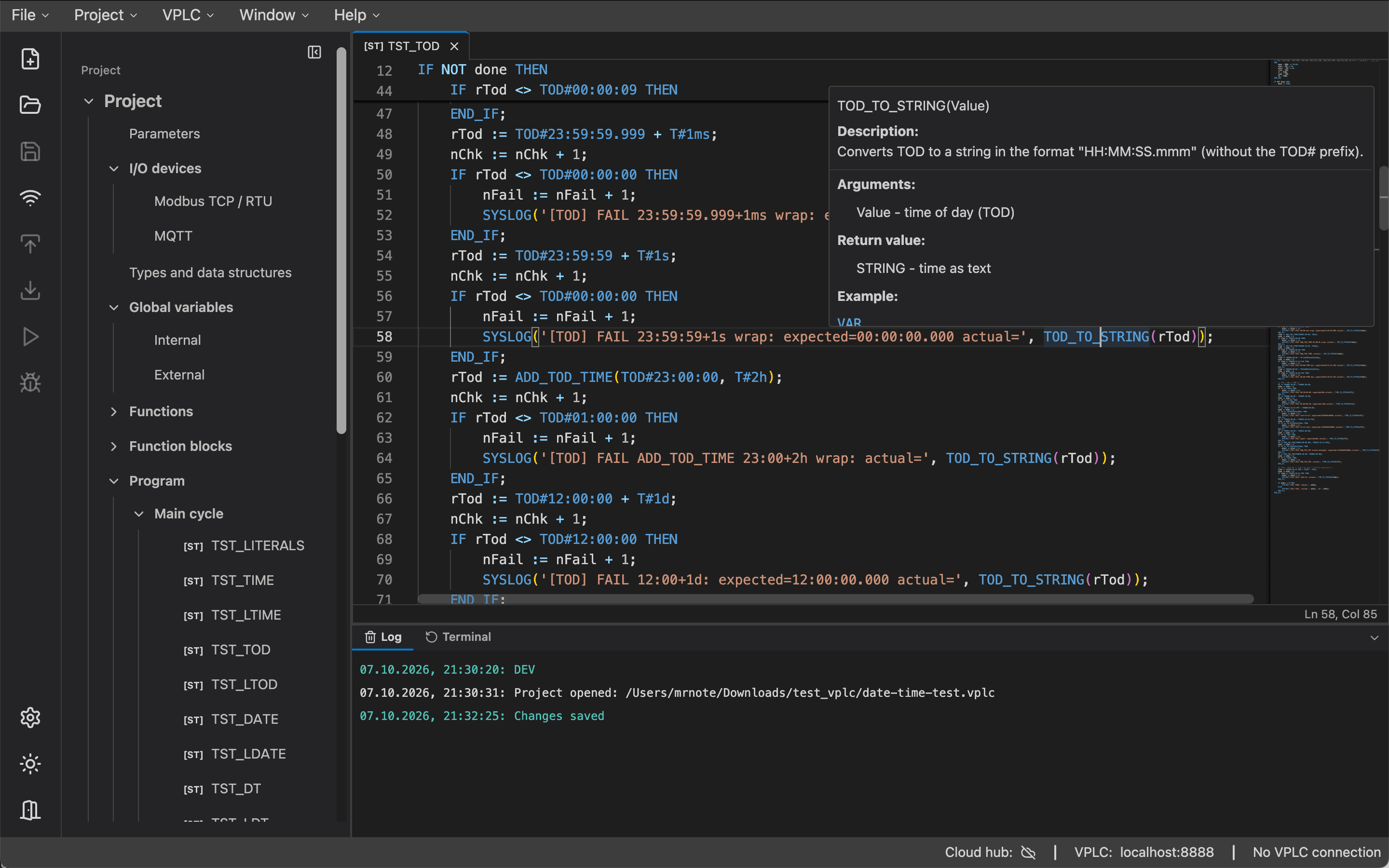Open the MQTT item

coord(173,236)
